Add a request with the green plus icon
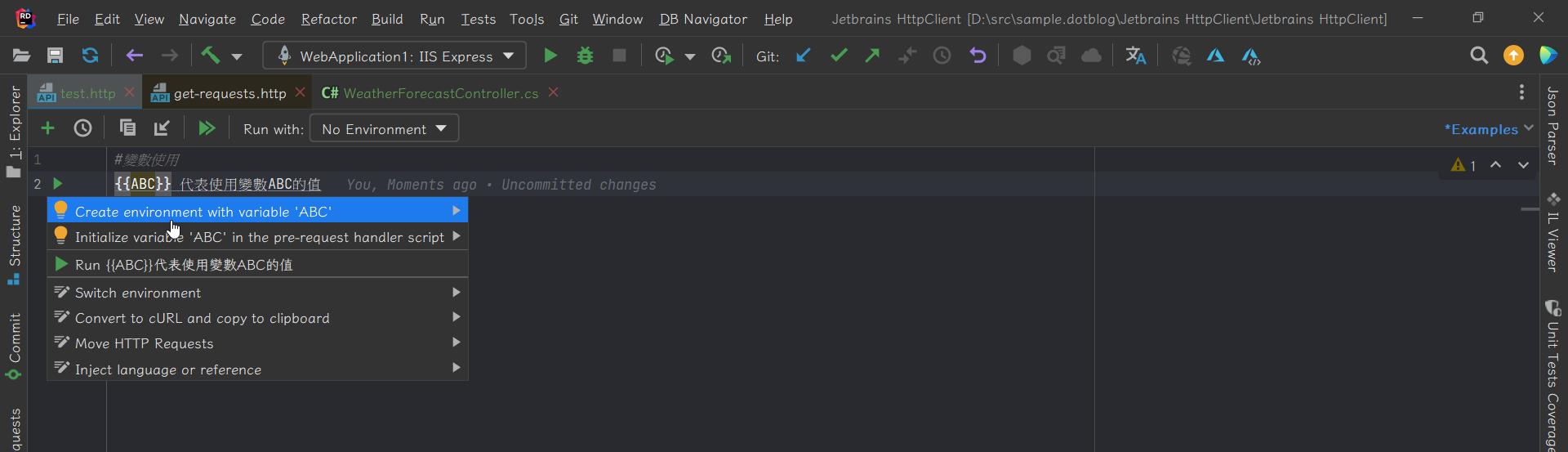 point(47,128)
